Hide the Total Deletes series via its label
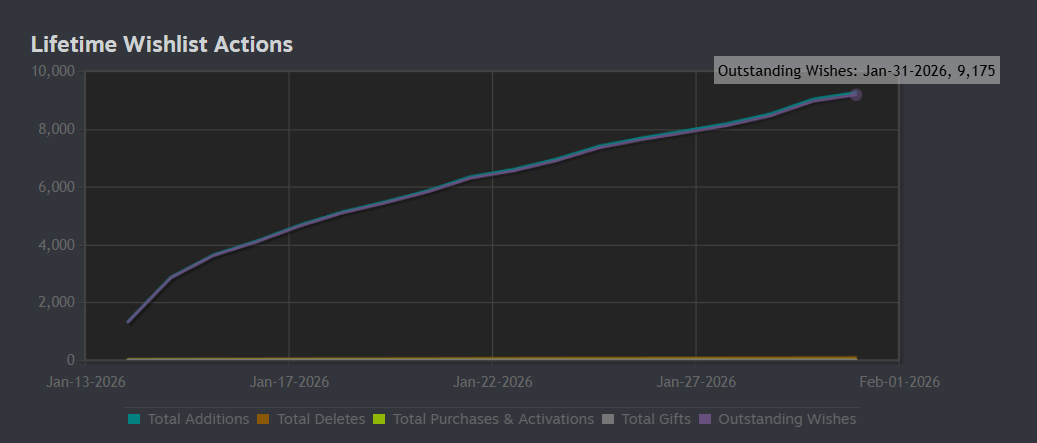The height and width of the screenshot is (443, 1037). click(x=321, y=419)
